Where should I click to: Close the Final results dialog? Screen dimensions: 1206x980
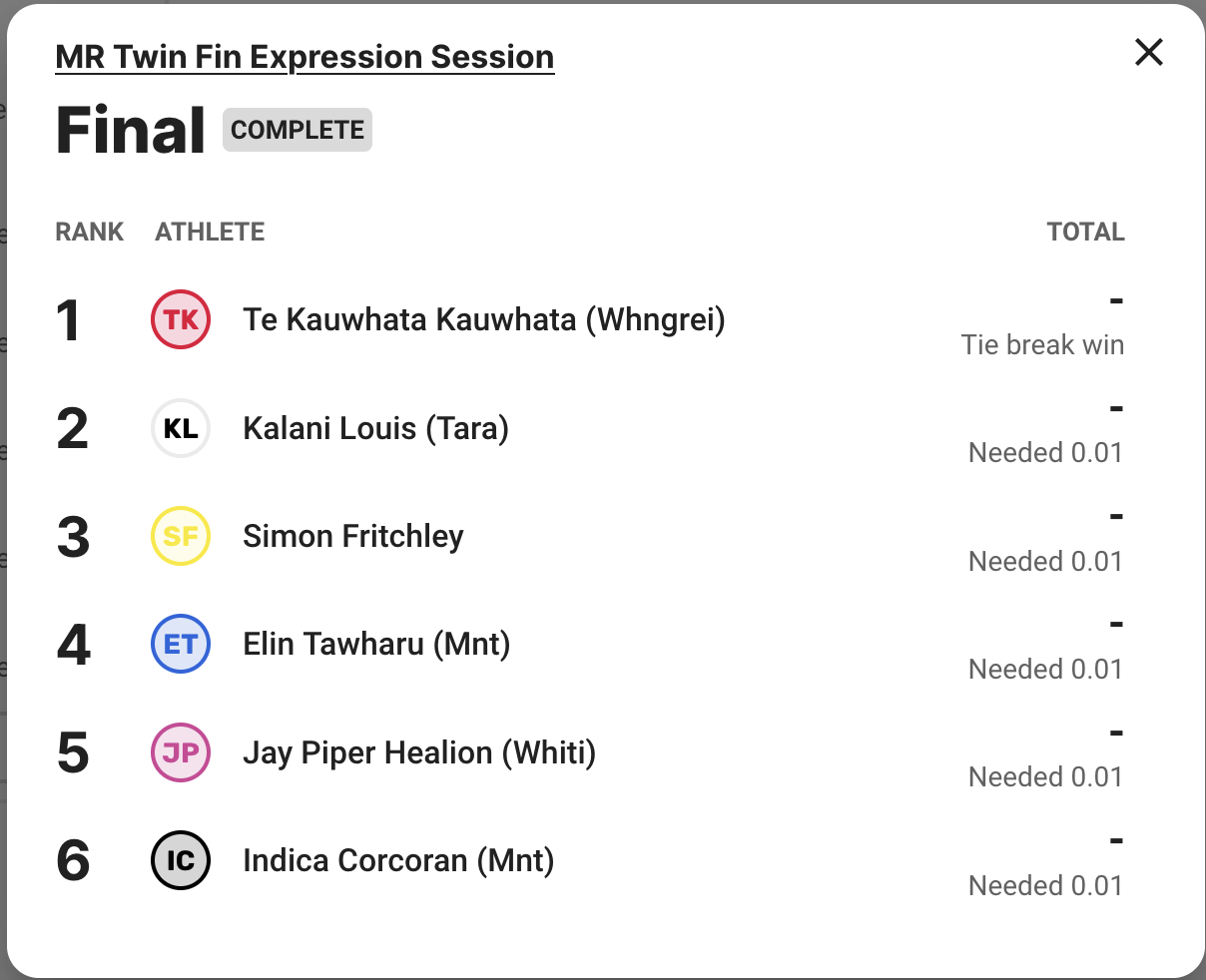1149,53
